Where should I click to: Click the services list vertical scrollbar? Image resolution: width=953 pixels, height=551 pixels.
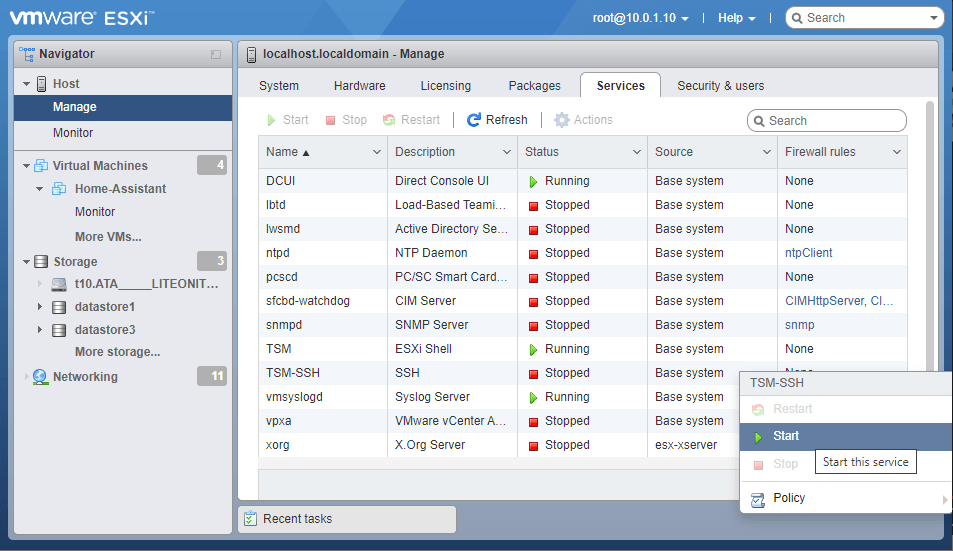tap(929, 237)
